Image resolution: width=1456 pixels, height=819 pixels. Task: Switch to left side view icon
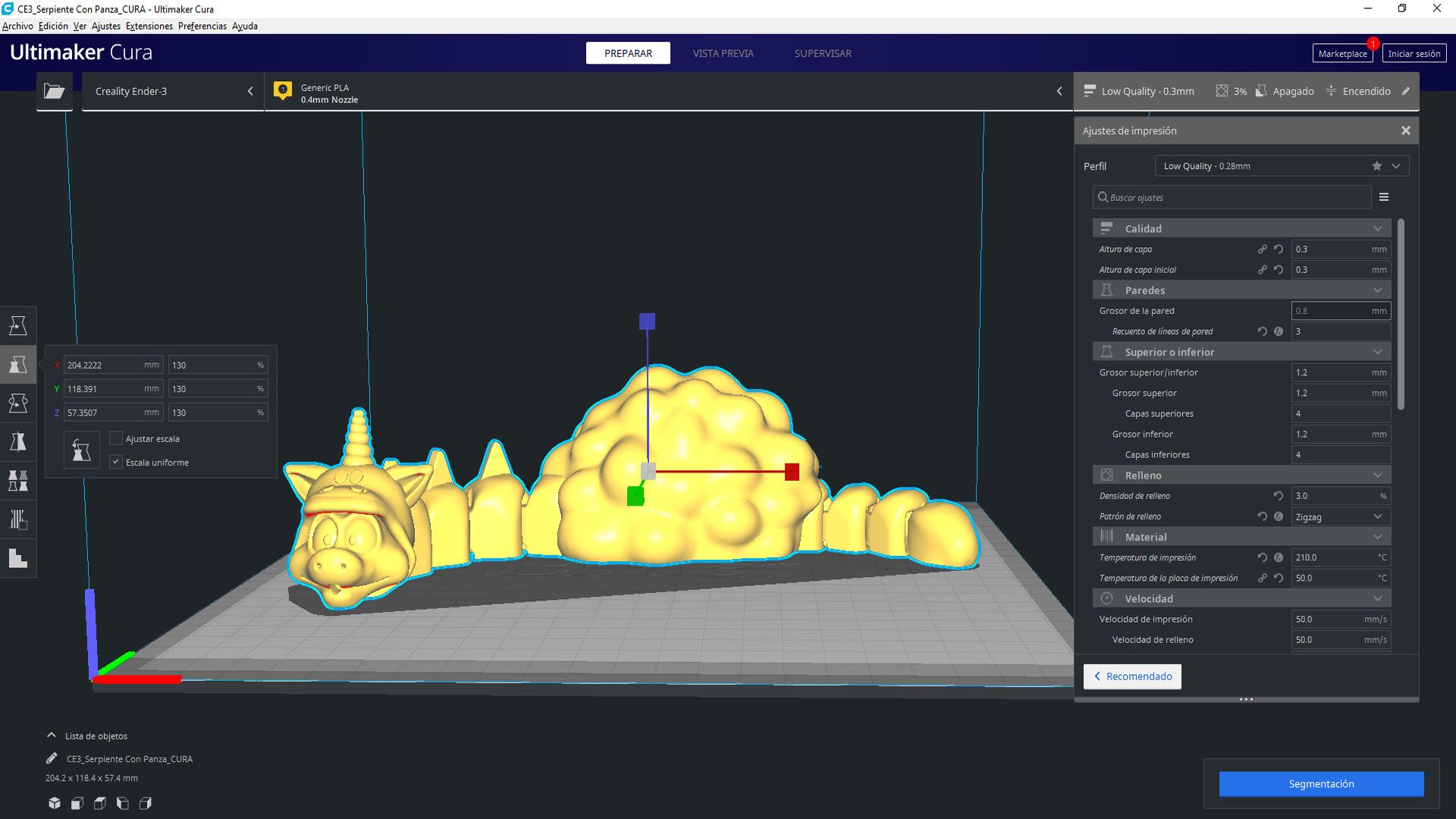coord(123,803)
